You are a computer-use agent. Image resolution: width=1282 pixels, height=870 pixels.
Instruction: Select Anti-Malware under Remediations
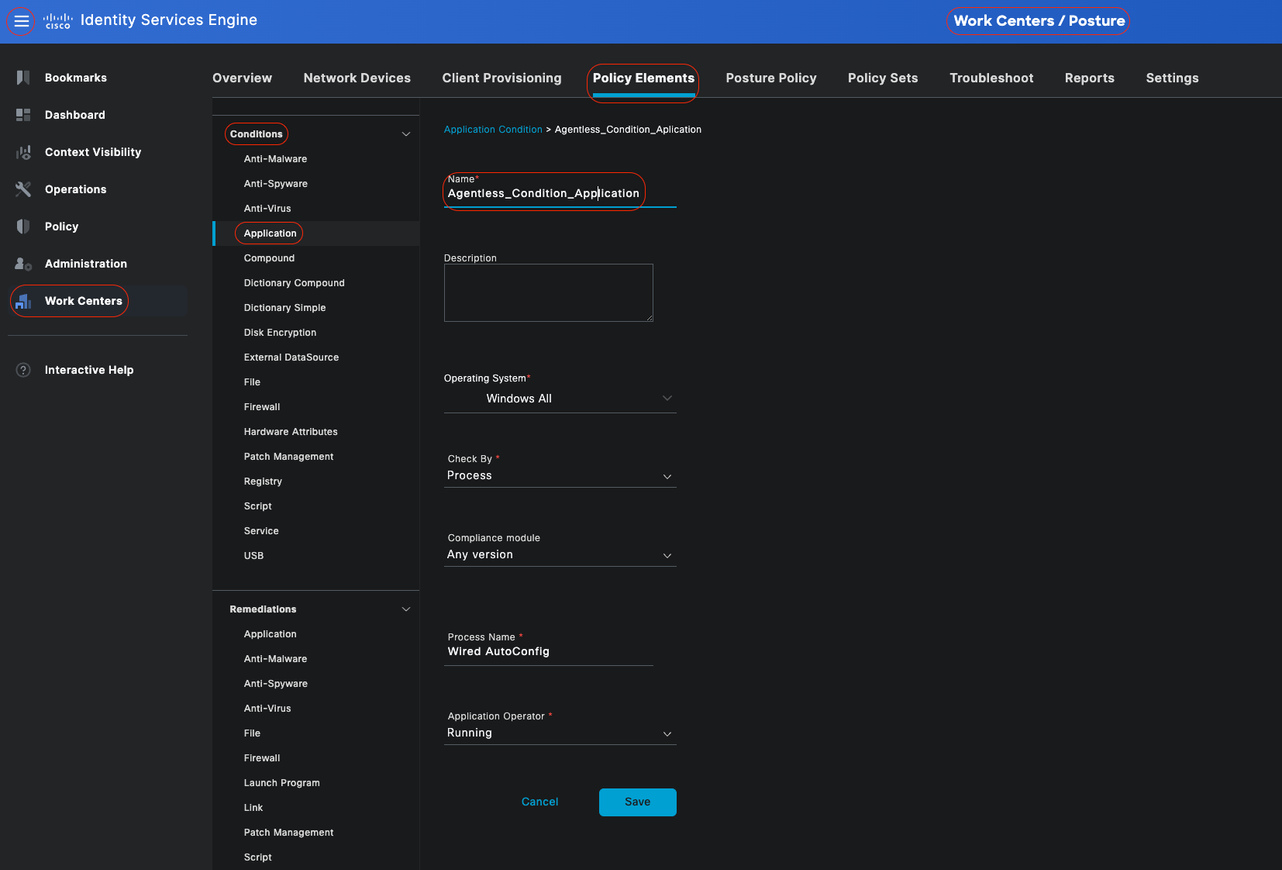(x=276, y=659)
